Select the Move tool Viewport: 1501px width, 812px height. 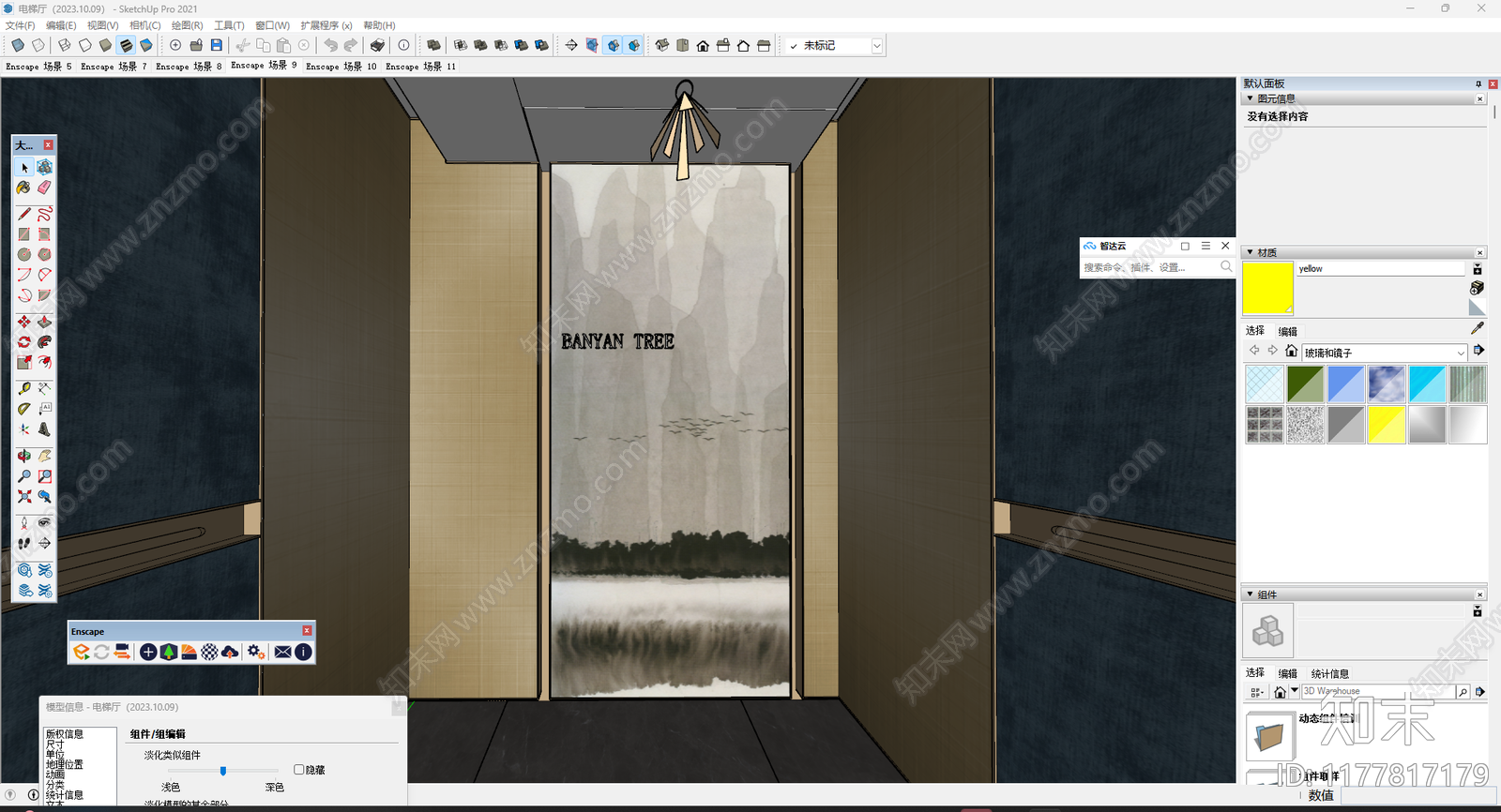tap(24, 322)
